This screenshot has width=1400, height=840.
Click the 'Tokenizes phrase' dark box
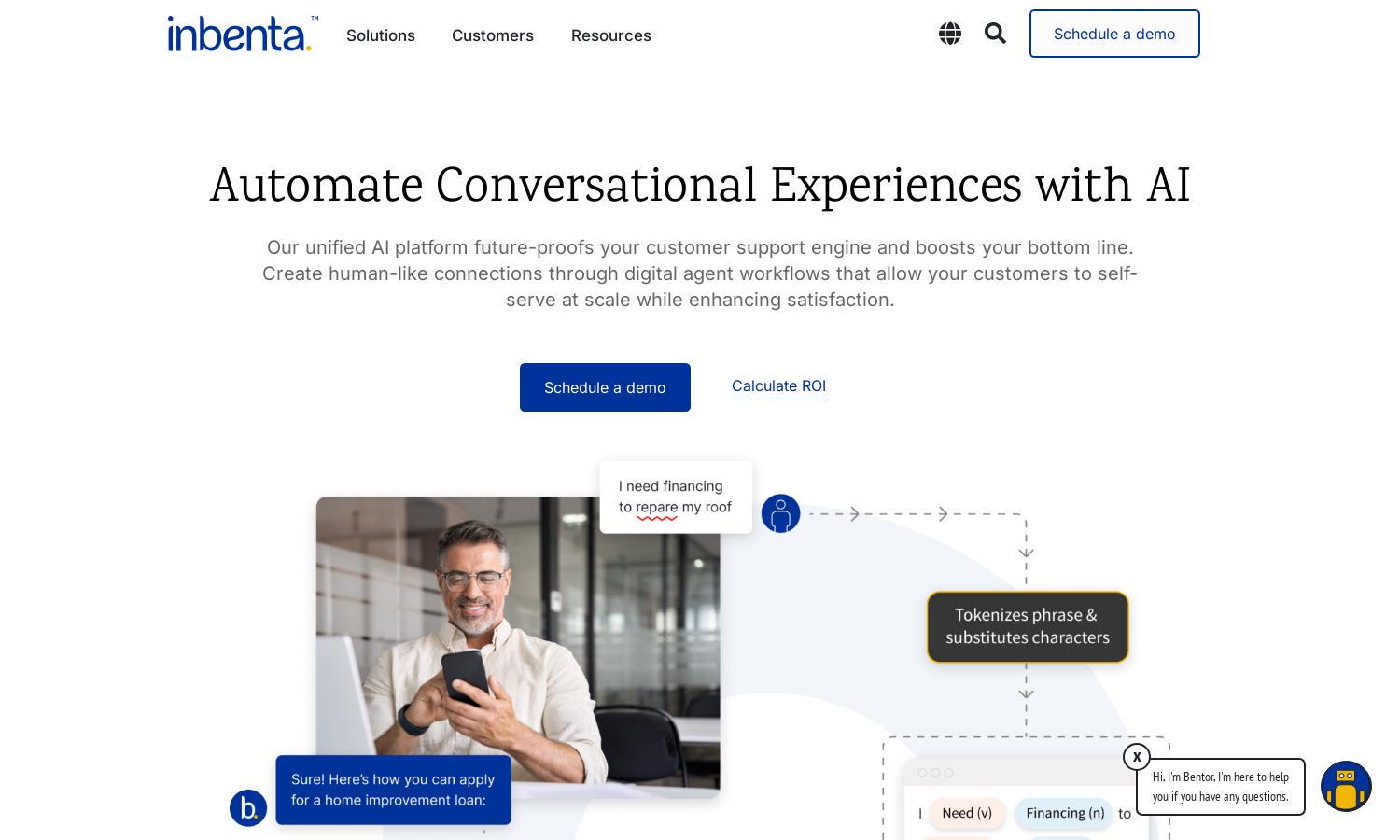click(x=1028, y=626)
